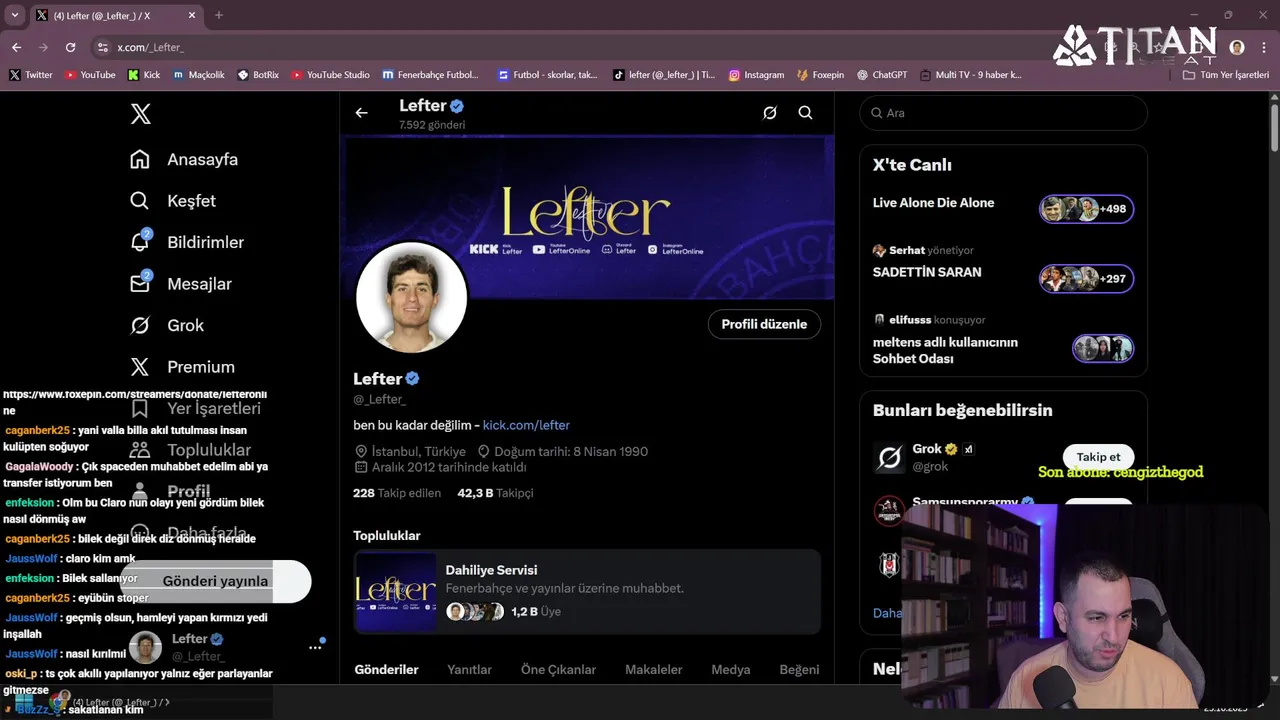View 228 Takip edilen list
1280x720 pixels.
(397, 493)
